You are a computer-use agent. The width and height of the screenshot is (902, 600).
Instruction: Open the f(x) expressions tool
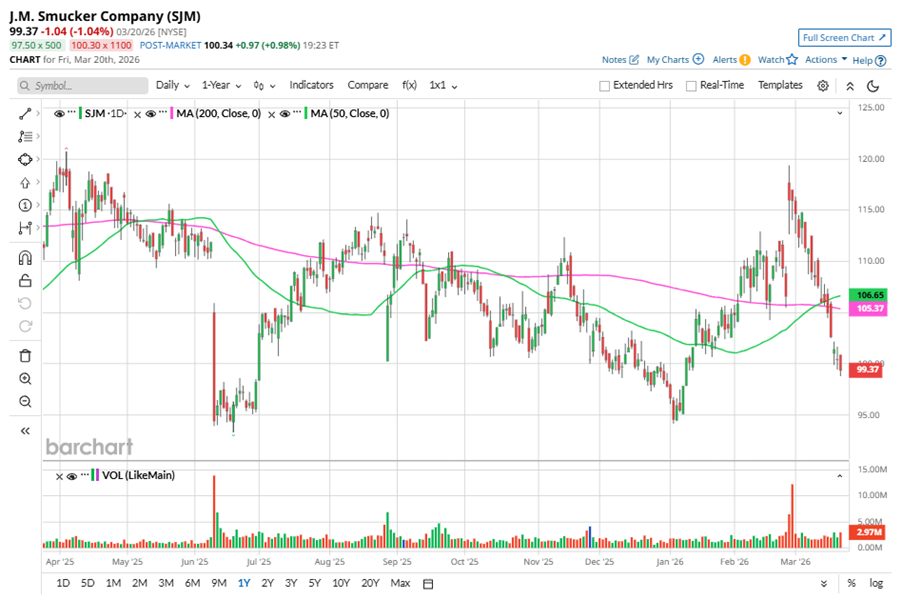tap(409, 85)
